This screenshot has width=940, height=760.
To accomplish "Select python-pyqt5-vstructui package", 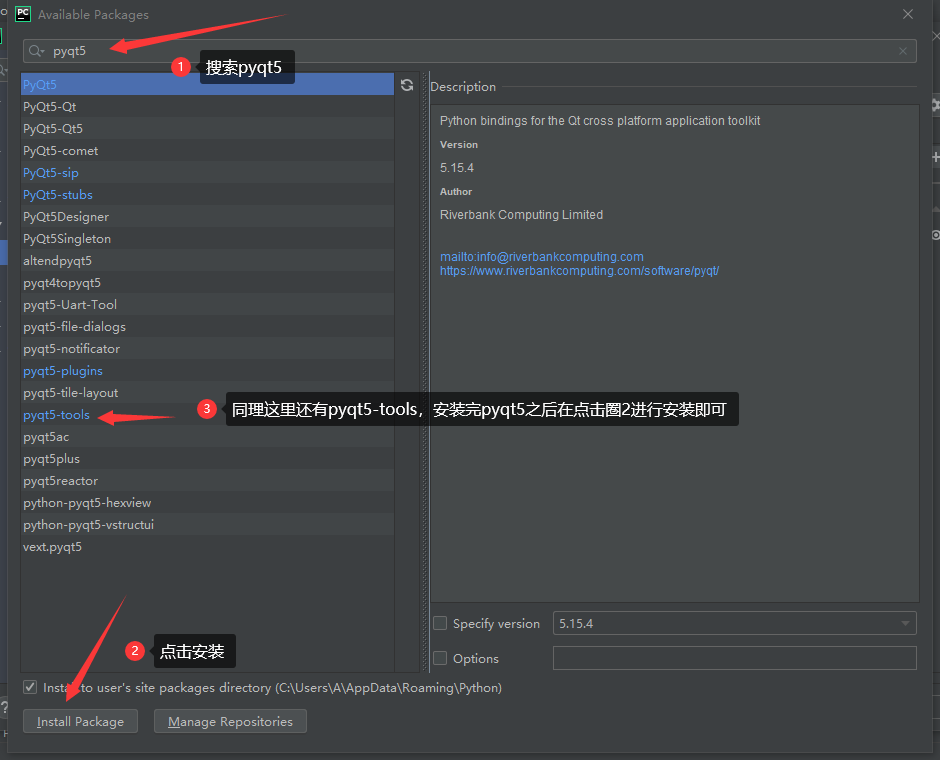I will 207,524.
